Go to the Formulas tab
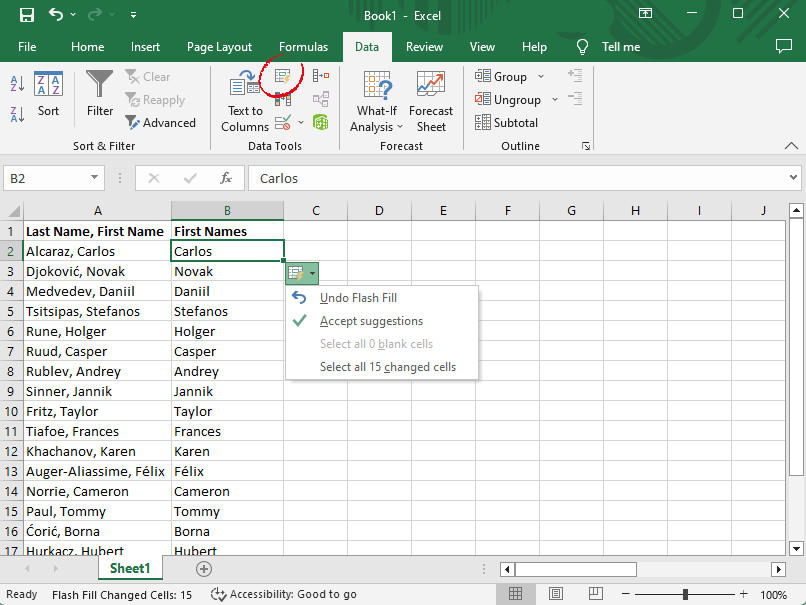806x605 pixels. (x=303, y=47)
